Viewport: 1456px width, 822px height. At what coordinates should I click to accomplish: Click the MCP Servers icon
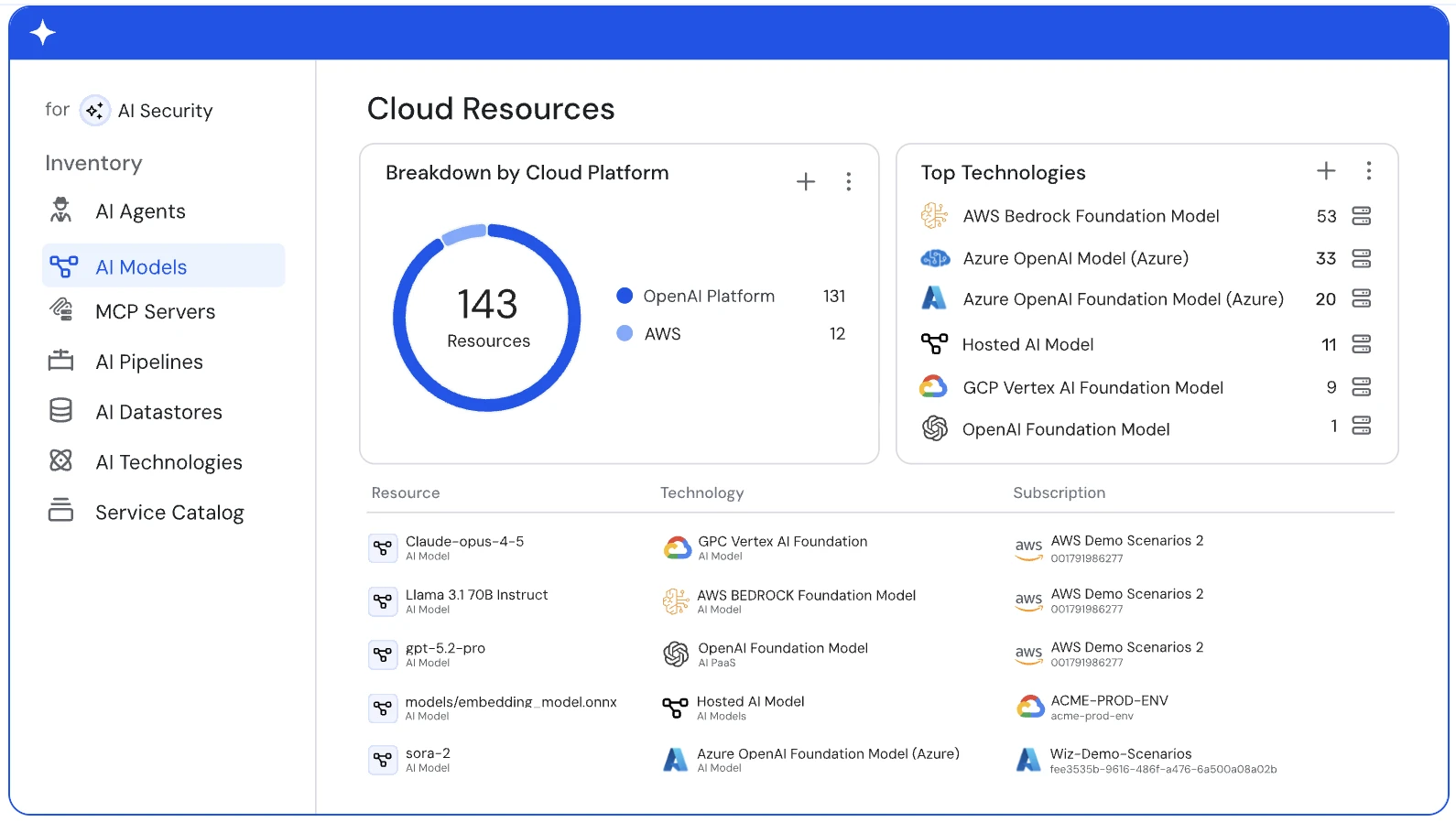coord(61,309)
